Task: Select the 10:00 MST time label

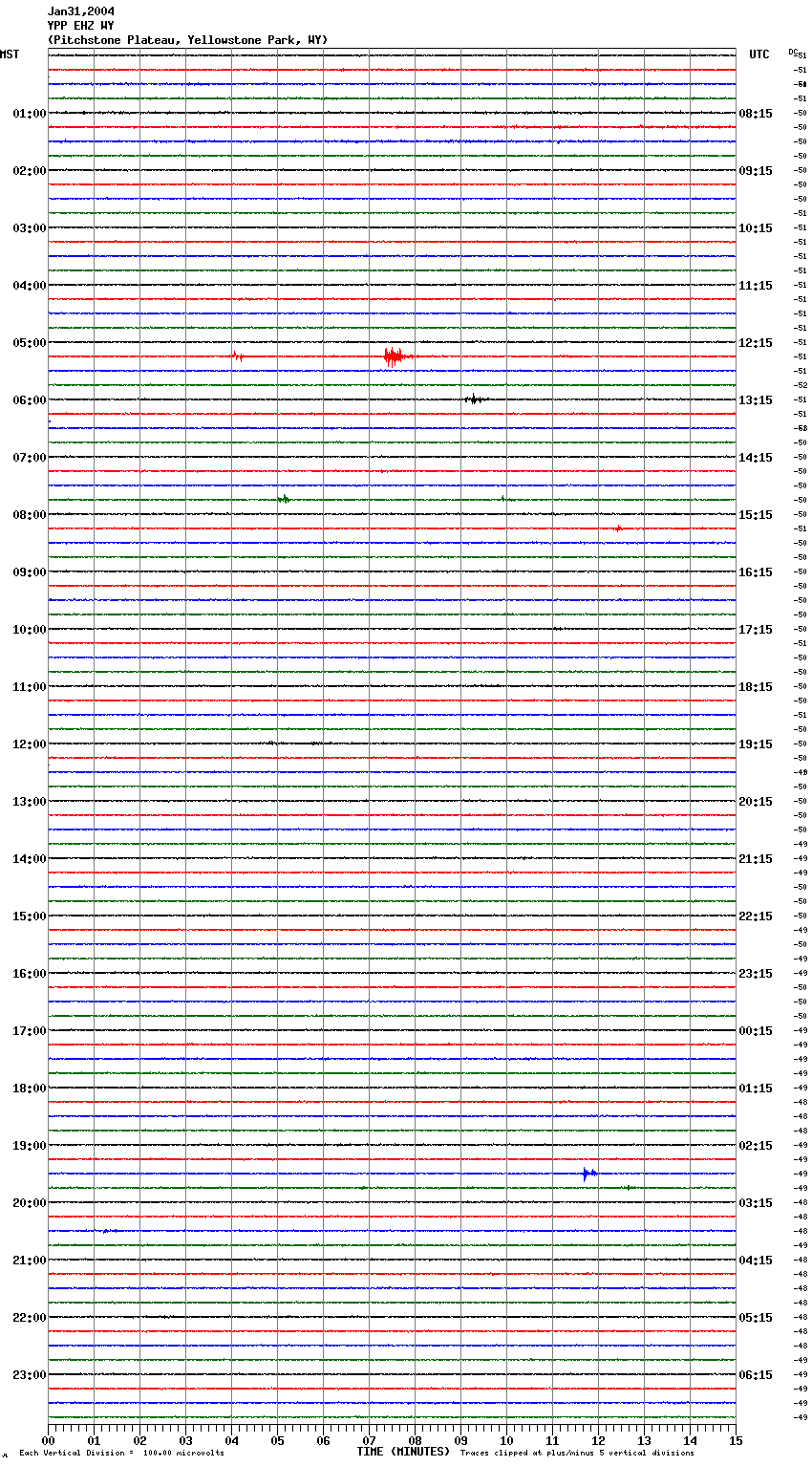Action: tap(30, 630)
